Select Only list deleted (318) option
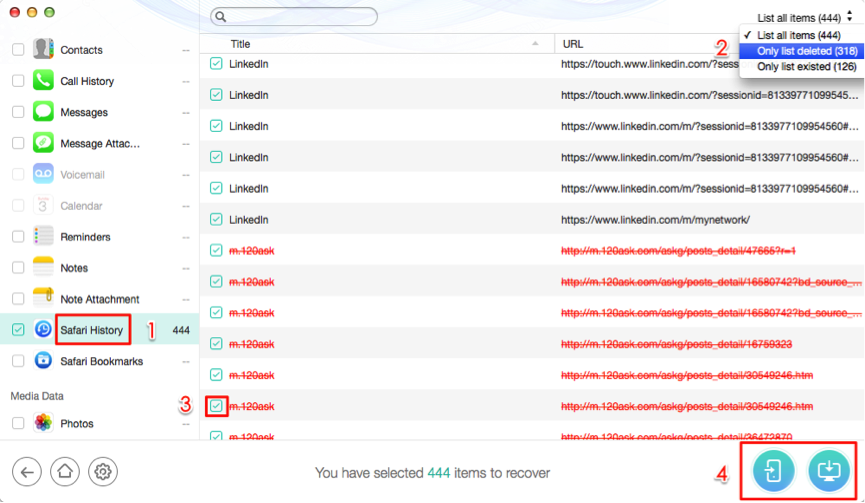 (801, 51)
